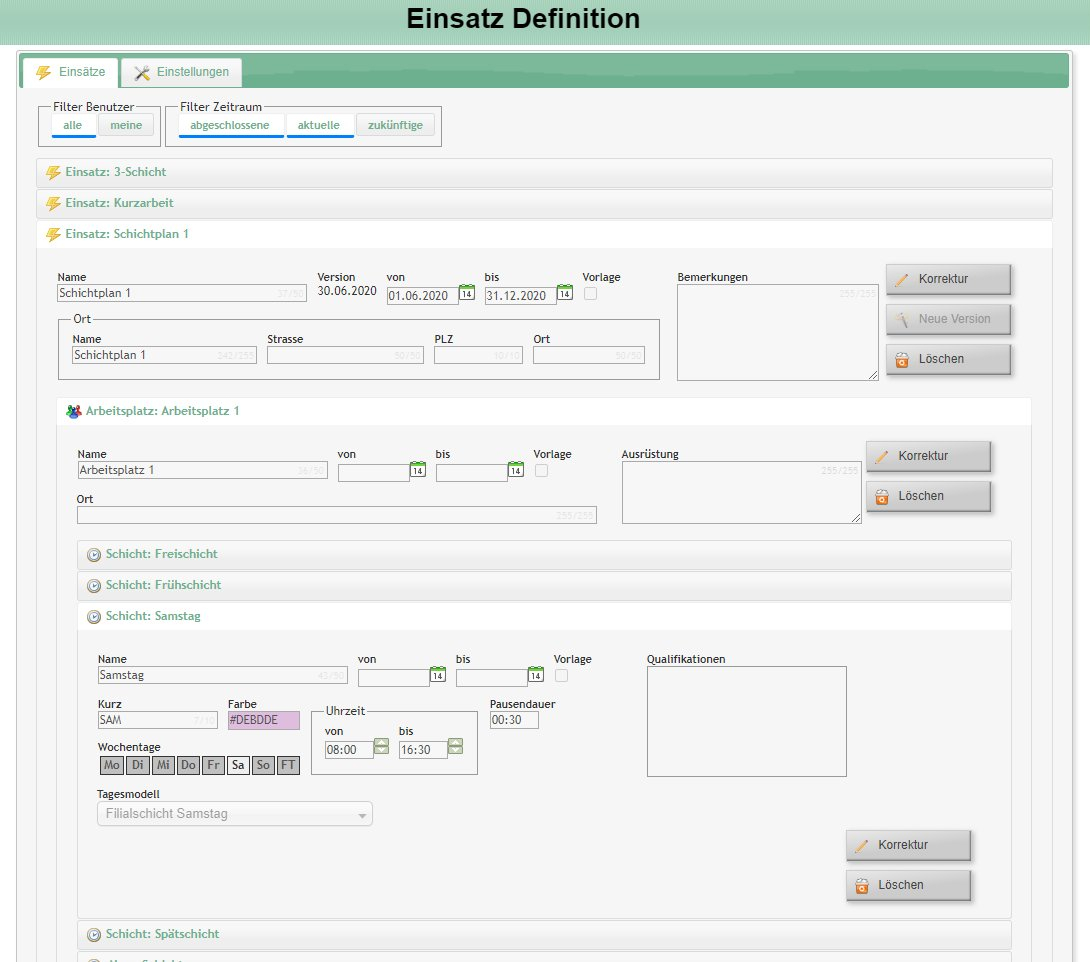1090x962 pixels.
Task: Open the Farbe #DEBDDE color field
Action: 263,720
